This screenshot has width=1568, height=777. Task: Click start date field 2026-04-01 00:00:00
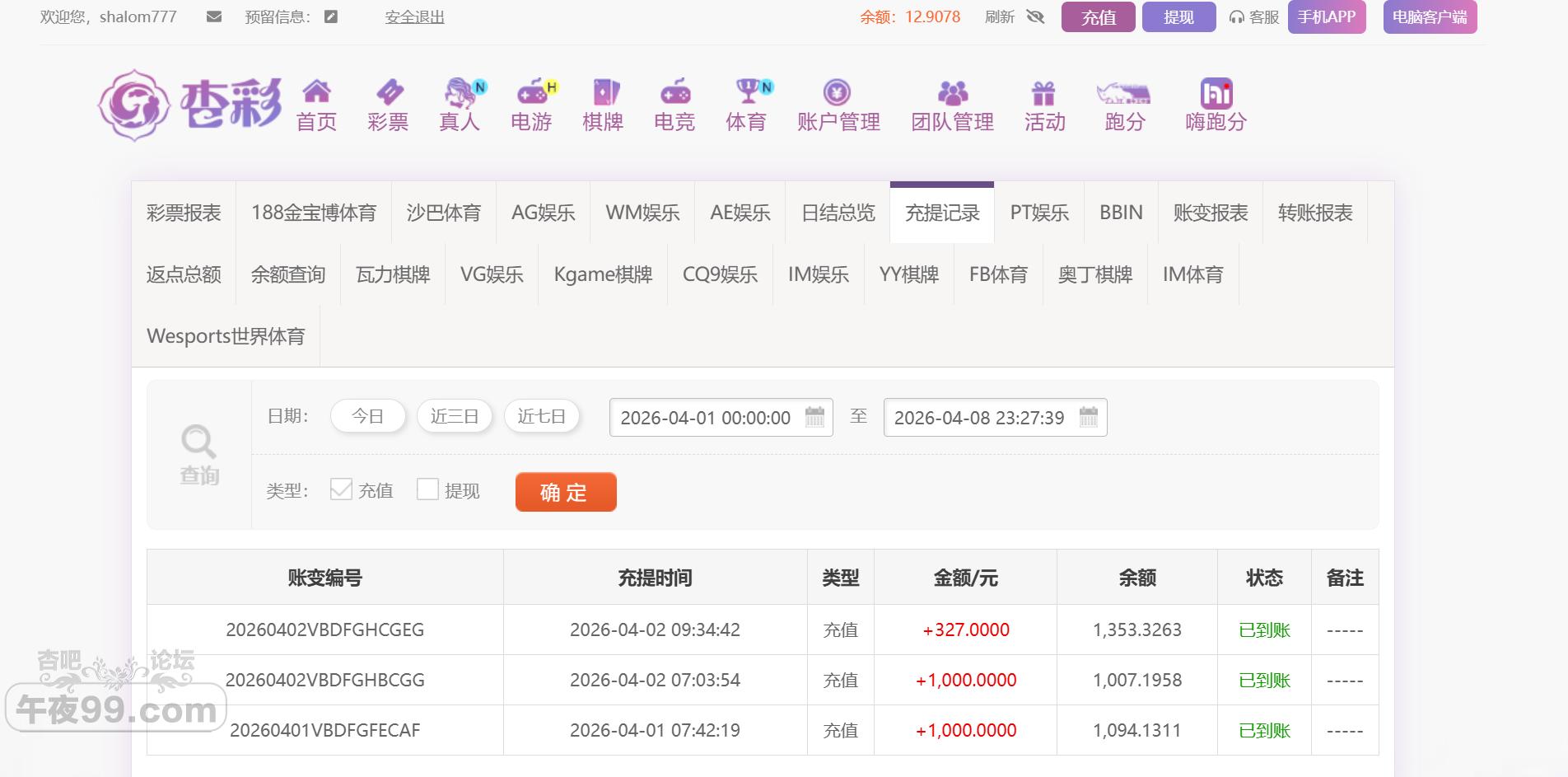coord(721,418)
